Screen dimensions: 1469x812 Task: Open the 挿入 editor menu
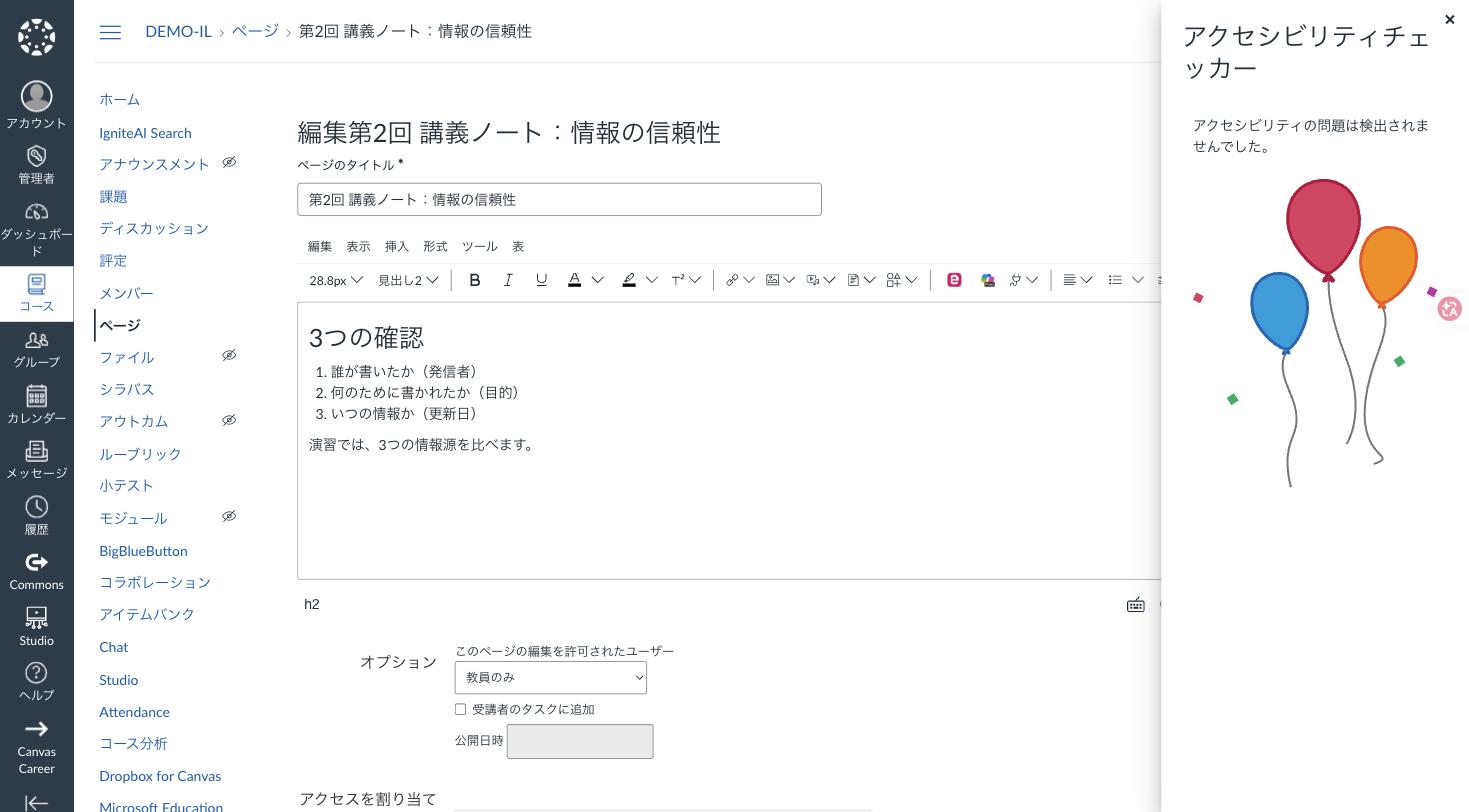tap(397, 246)
